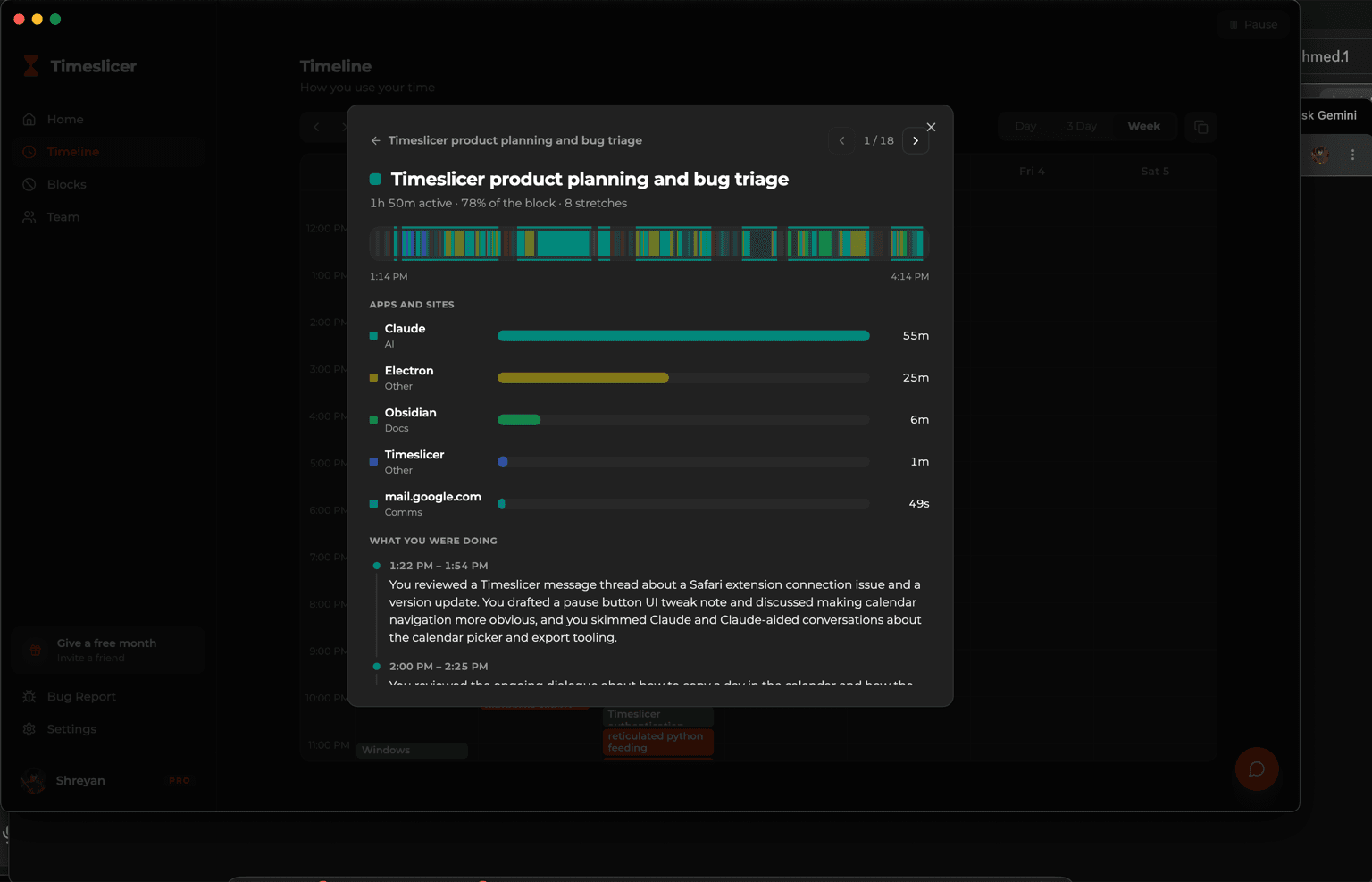Go to next block with right chevron
The height and width of the screenshot is (882, 1372).
point(916,140)
